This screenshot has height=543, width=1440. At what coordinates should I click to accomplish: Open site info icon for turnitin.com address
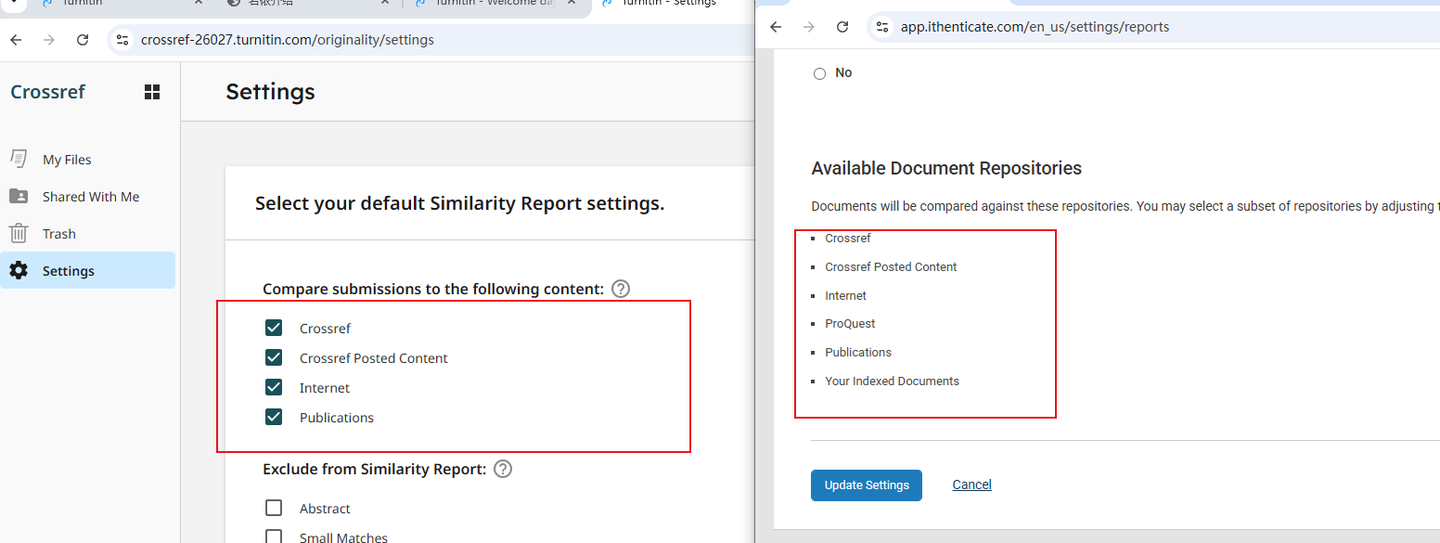point(122,40)
